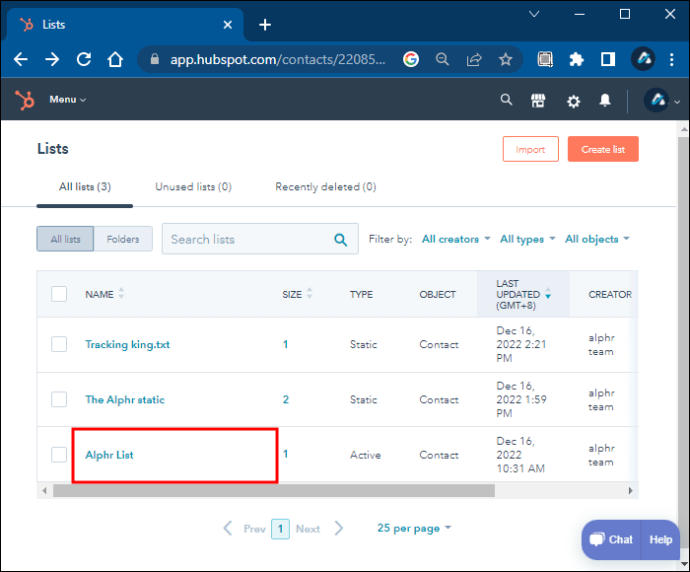This screenshot has height=572, width=690.
Task: Switch to the Recently deleted tab
Action: 325,187
